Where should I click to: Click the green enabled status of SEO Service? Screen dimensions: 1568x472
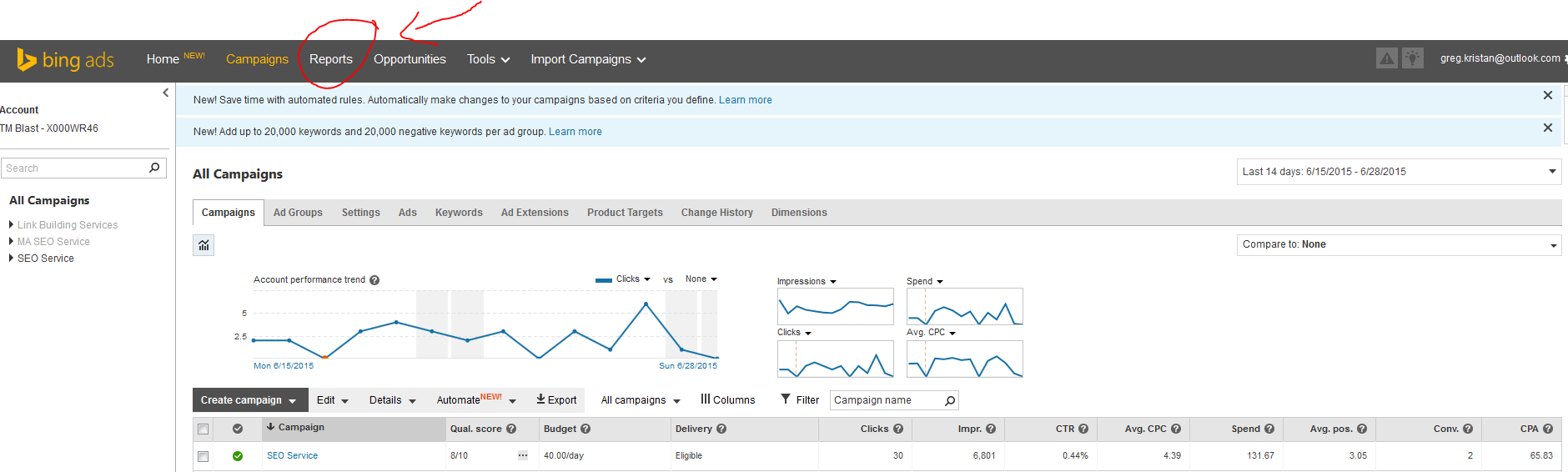point(238,456)
